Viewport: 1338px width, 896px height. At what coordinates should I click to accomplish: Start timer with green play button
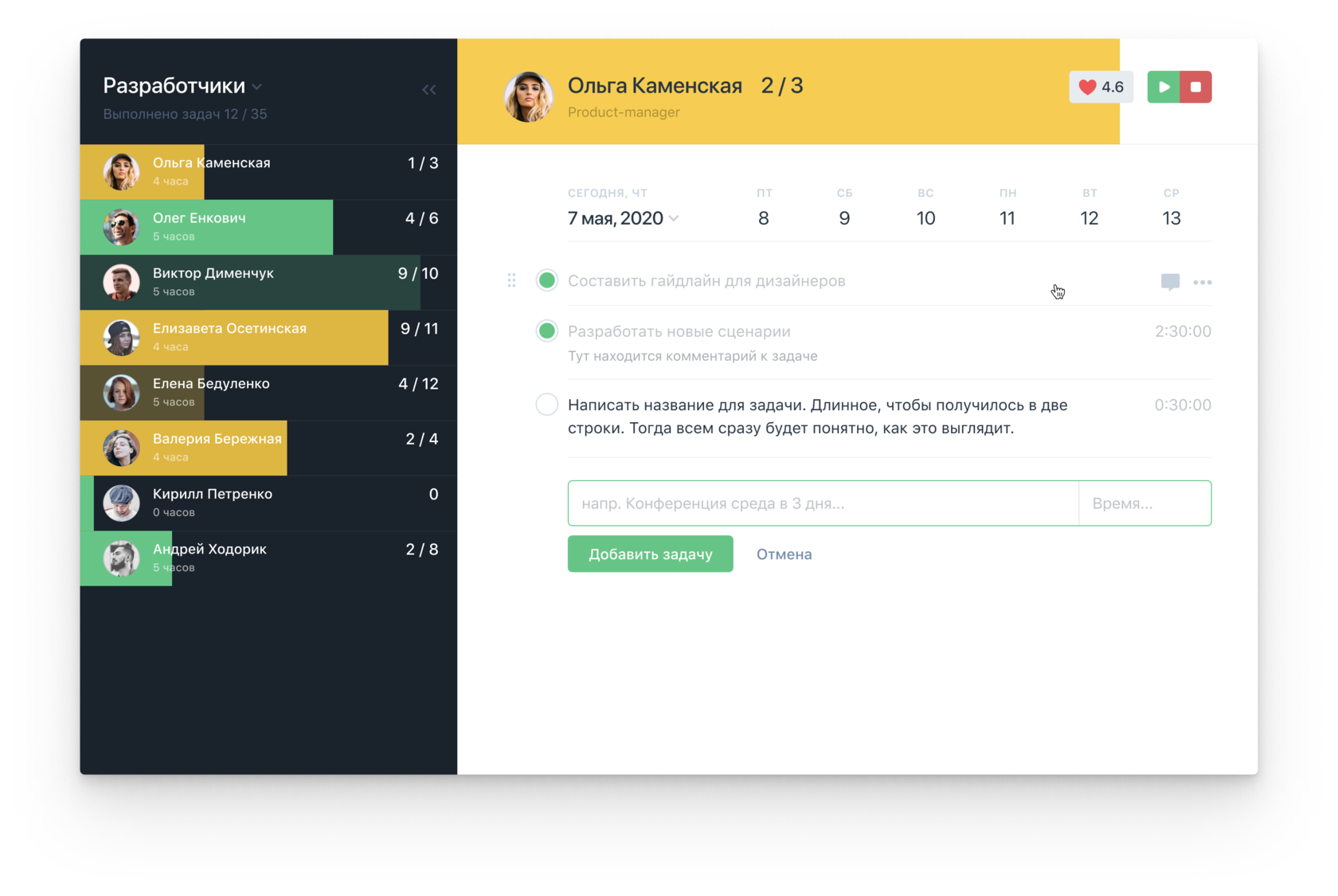coord(1164,87)
